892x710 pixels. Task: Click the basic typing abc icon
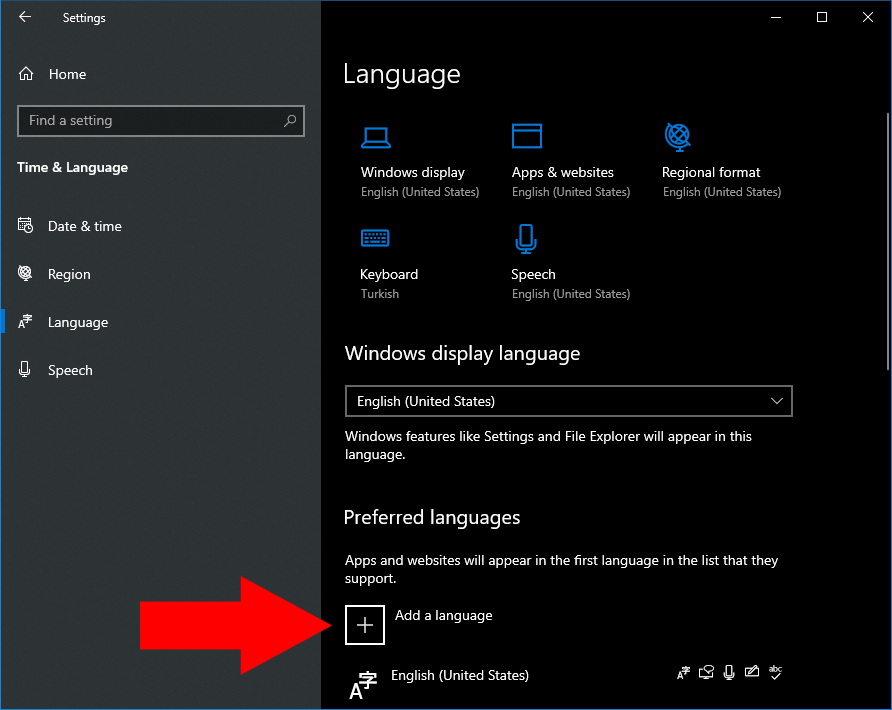click(775, 672)
